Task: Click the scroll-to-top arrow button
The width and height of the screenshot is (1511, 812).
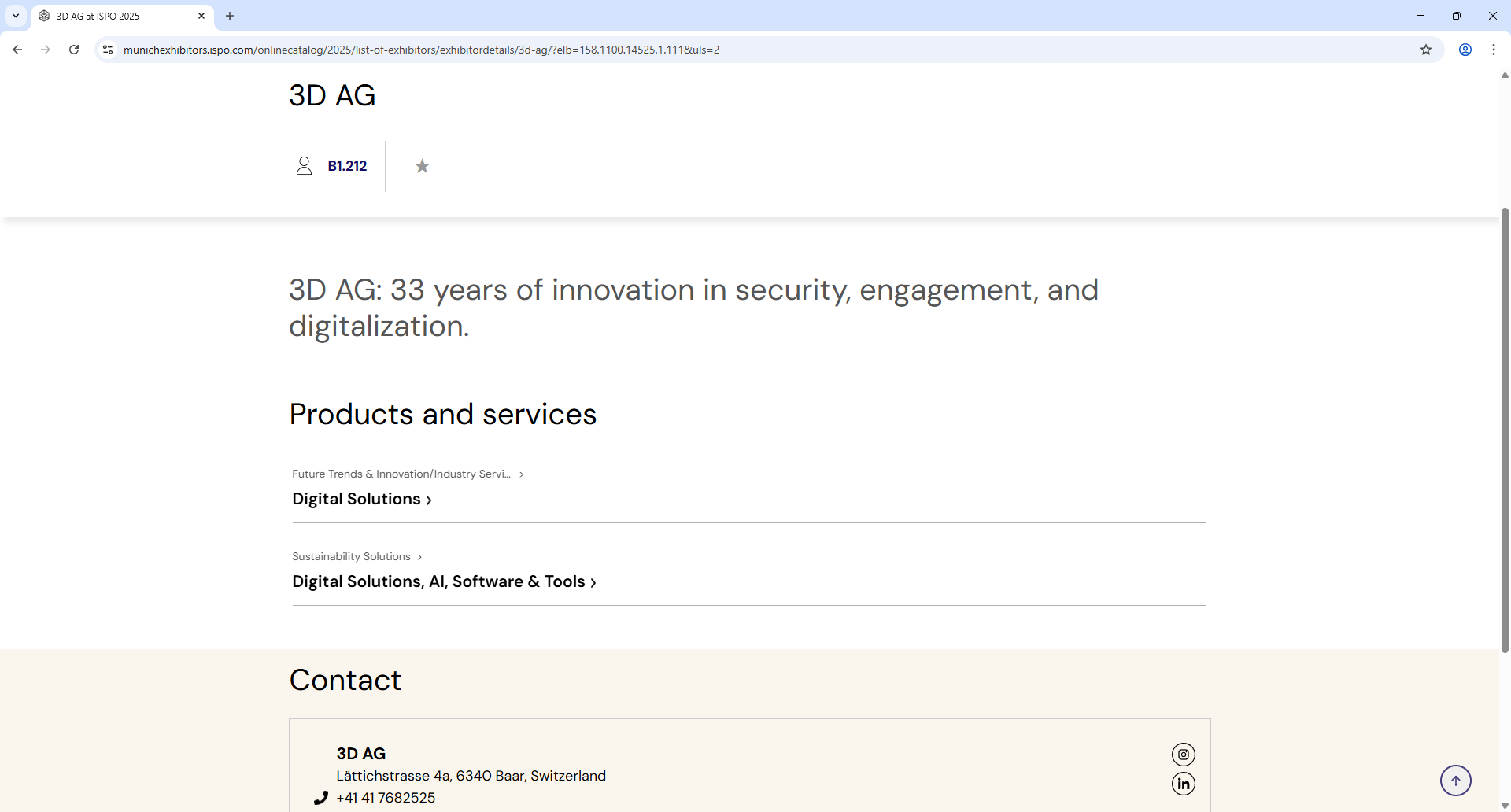Action: [x=1456, y=780]
